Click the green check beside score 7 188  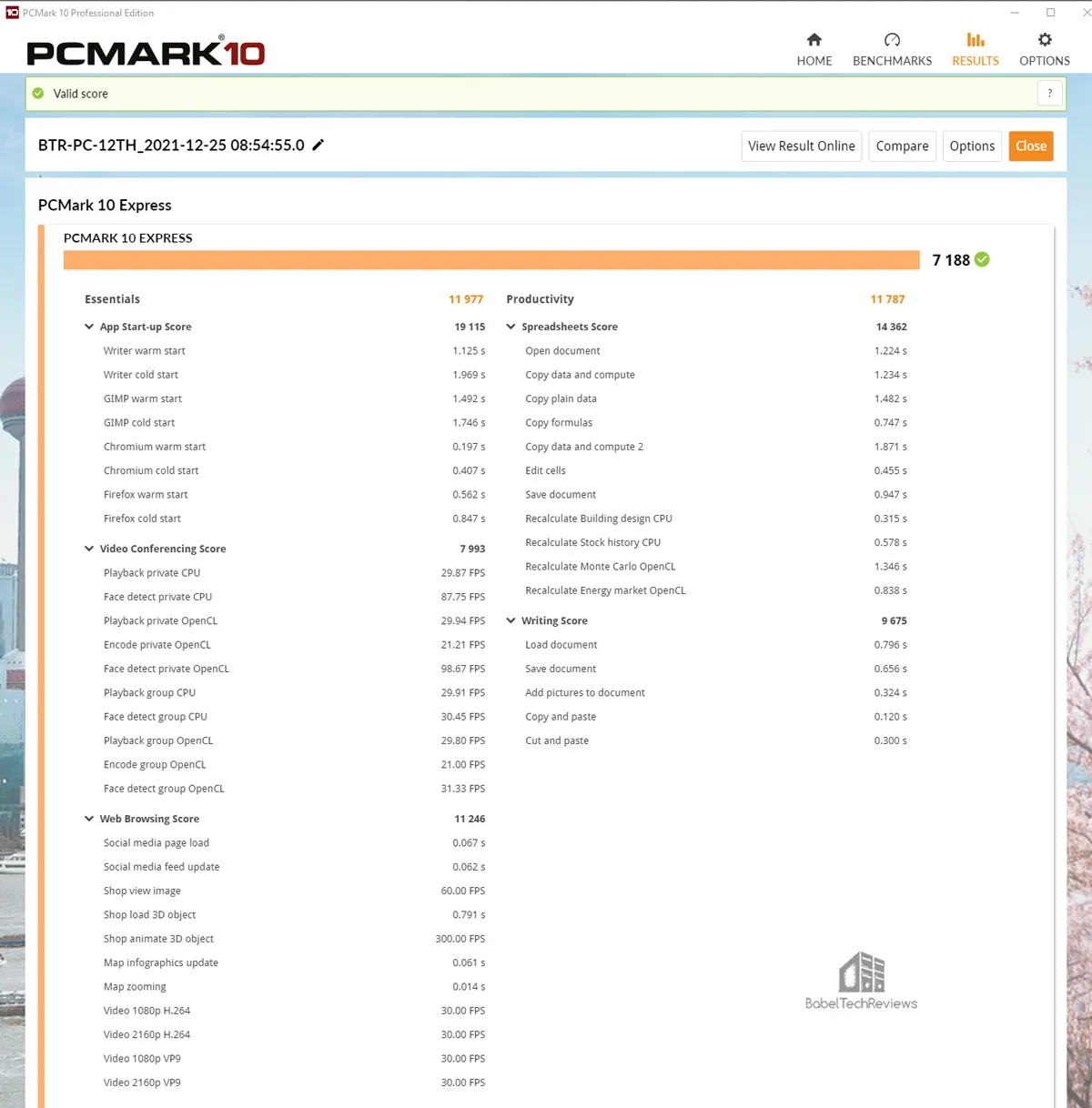pyautogui.click(x=982, y=259)
